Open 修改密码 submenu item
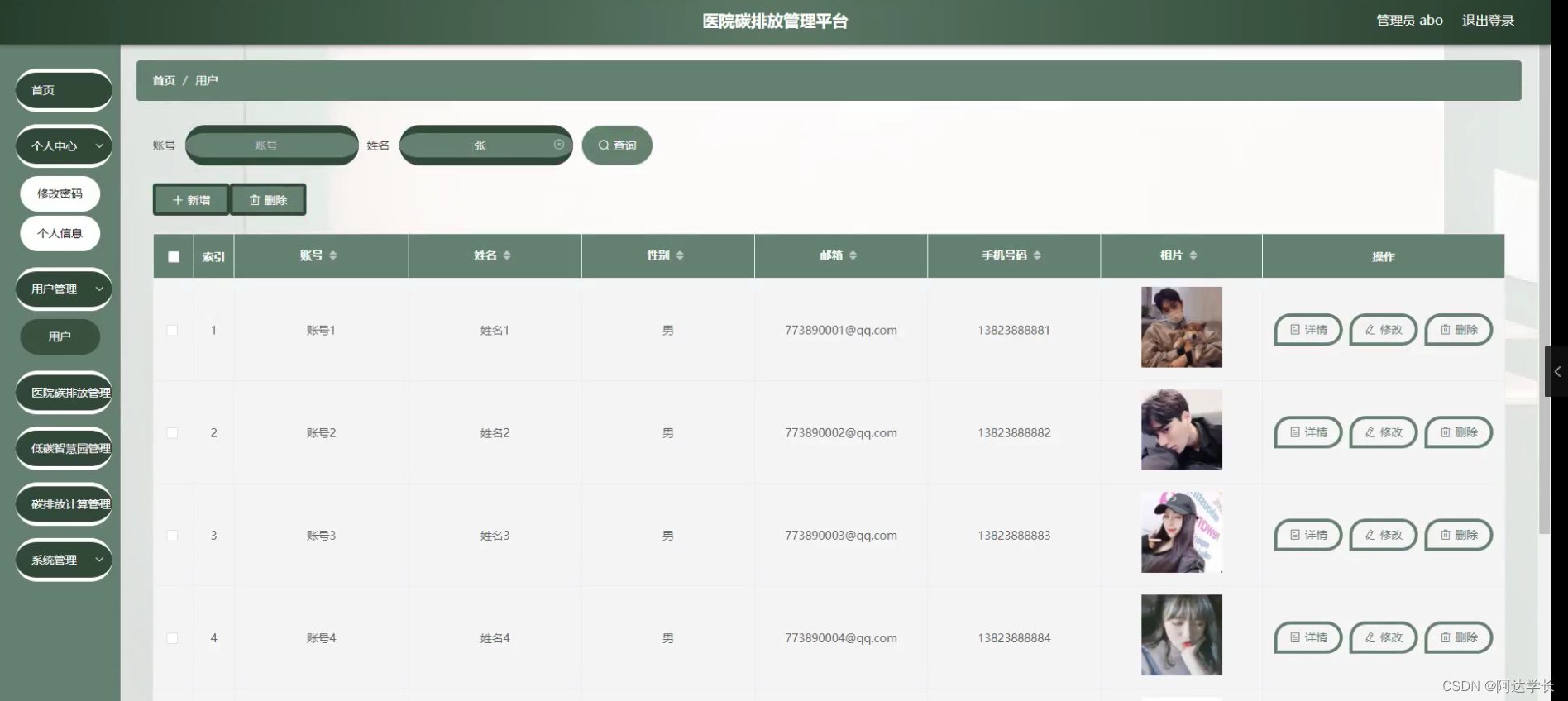This screenshot has height=701, width=1568. 60,193
